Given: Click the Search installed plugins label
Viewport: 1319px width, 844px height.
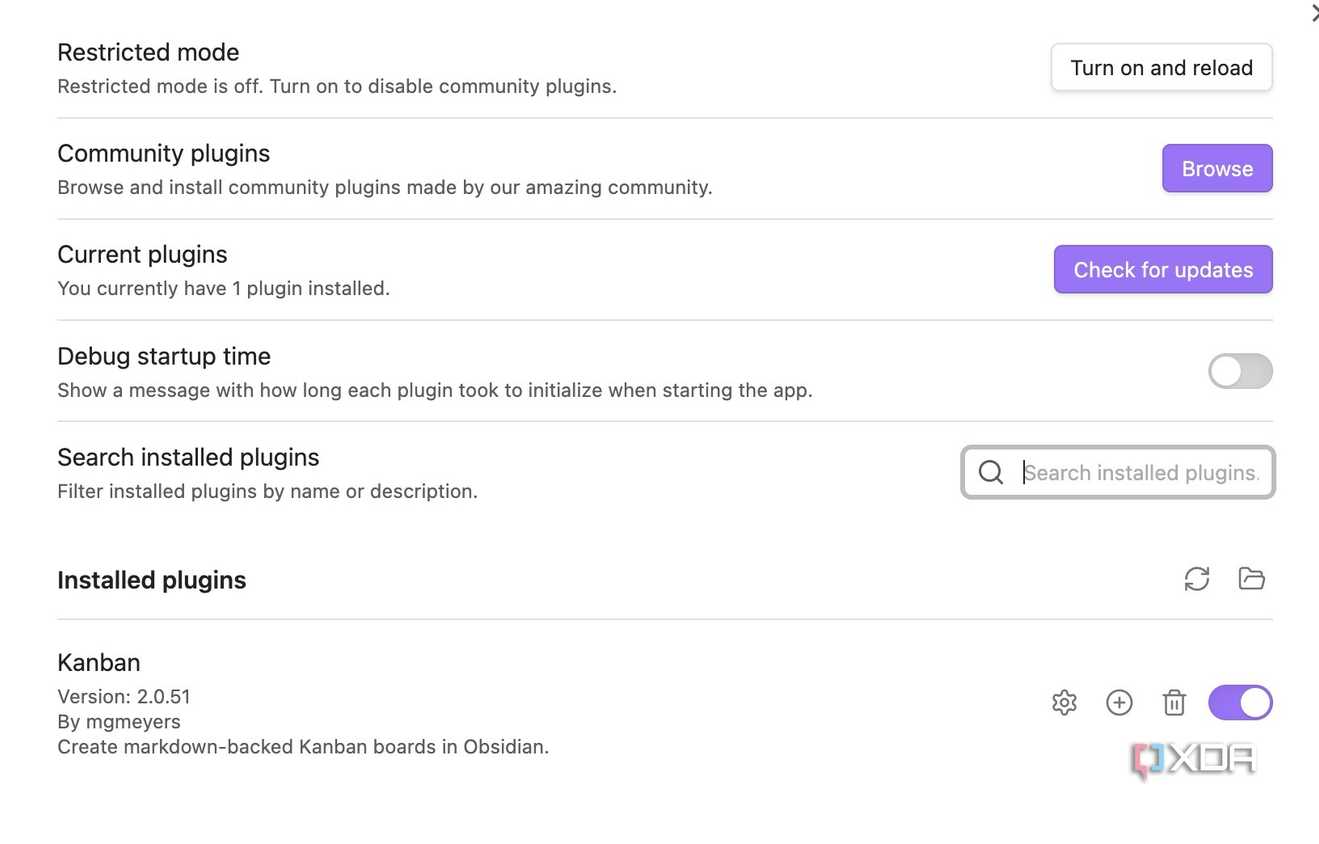Looking at the screenshot, I should point(188,457).
